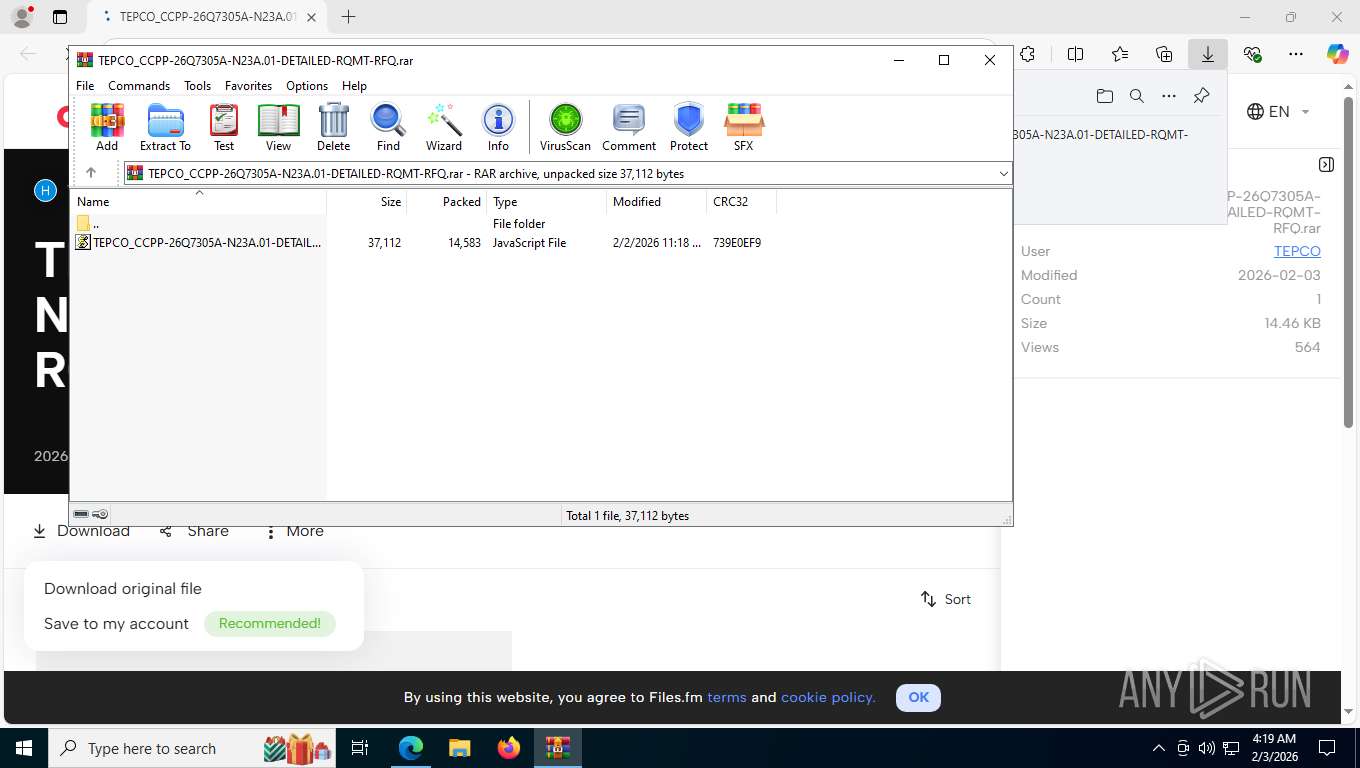The height and width of the screenshot is (768, 1360).
Task: Show archive Info
Action: (498, 127)
